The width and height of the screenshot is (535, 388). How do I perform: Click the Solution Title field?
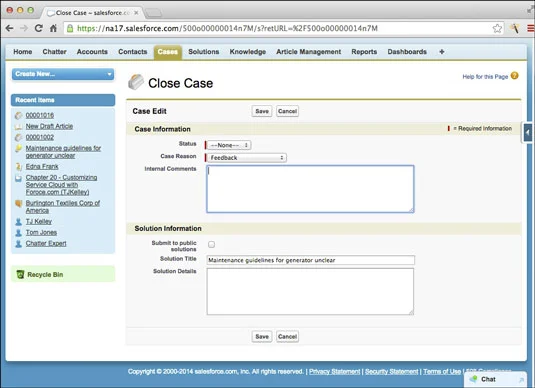(310, 260)
